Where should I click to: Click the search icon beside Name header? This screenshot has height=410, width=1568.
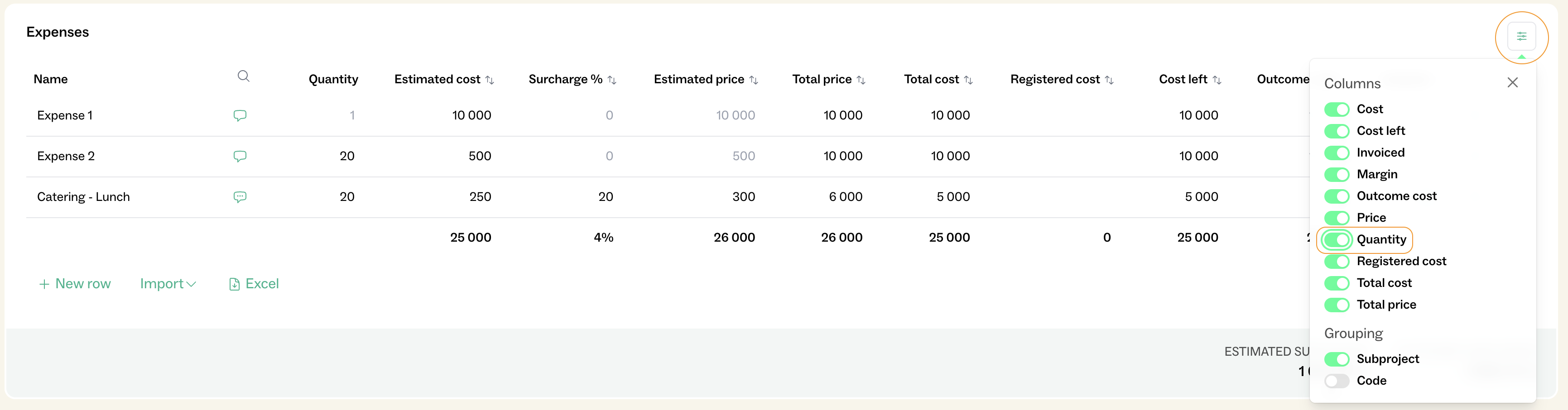tap(243, 76)
